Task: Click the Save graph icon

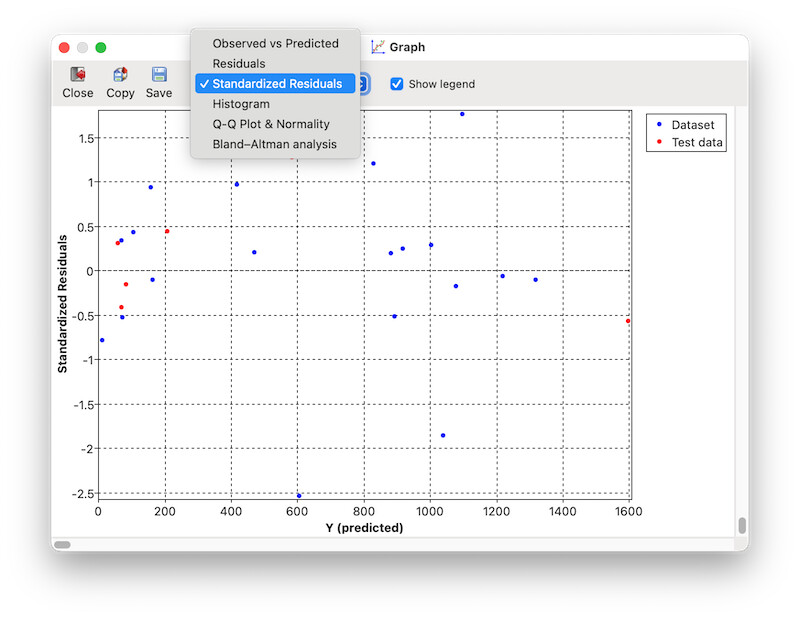Action: pyautogui.click(x=159, y=75)
